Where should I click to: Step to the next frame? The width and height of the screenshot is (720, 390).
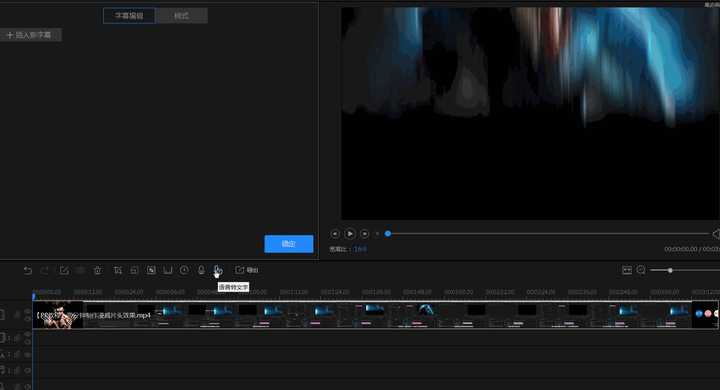click(x=365, y=234)
